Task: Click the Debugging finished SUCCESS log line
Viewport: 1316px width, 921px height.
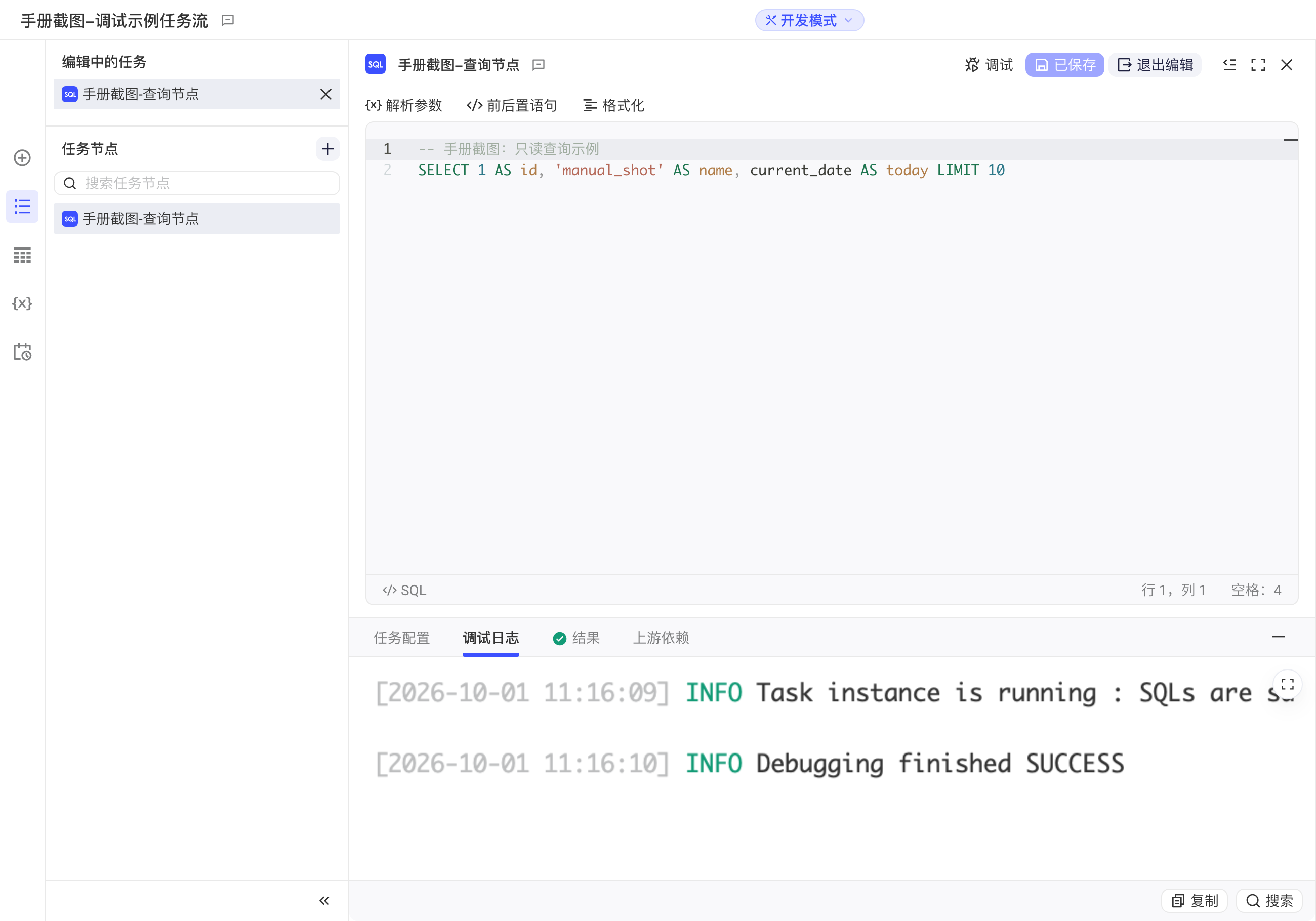Action: click(x=750, y=764)
